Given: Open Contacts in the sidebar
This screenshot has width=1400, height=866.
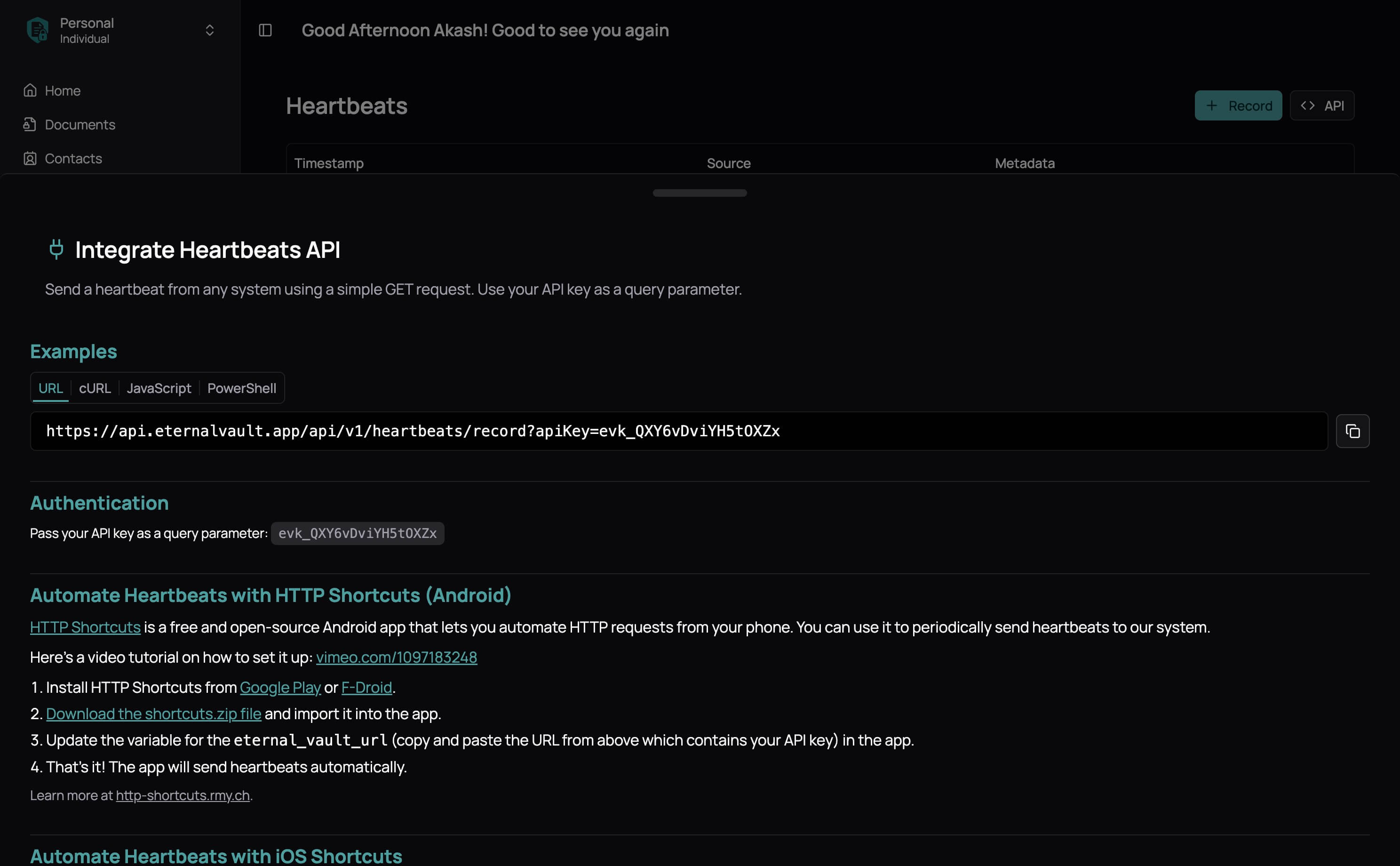Looking at the screenshot, I should [x=73, y=158].
